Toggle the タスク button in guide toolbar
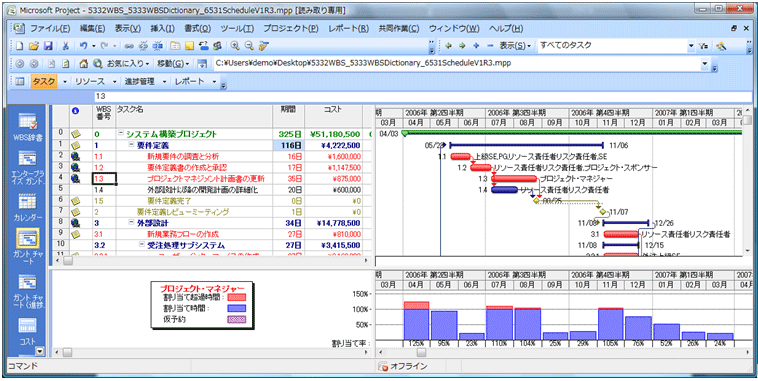This screenshot has width=758, height=381. pyautogui.click(x=44, y=82)
